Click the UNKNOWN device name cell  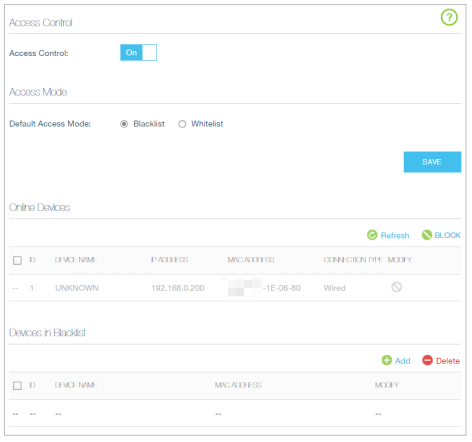(77, 288)
